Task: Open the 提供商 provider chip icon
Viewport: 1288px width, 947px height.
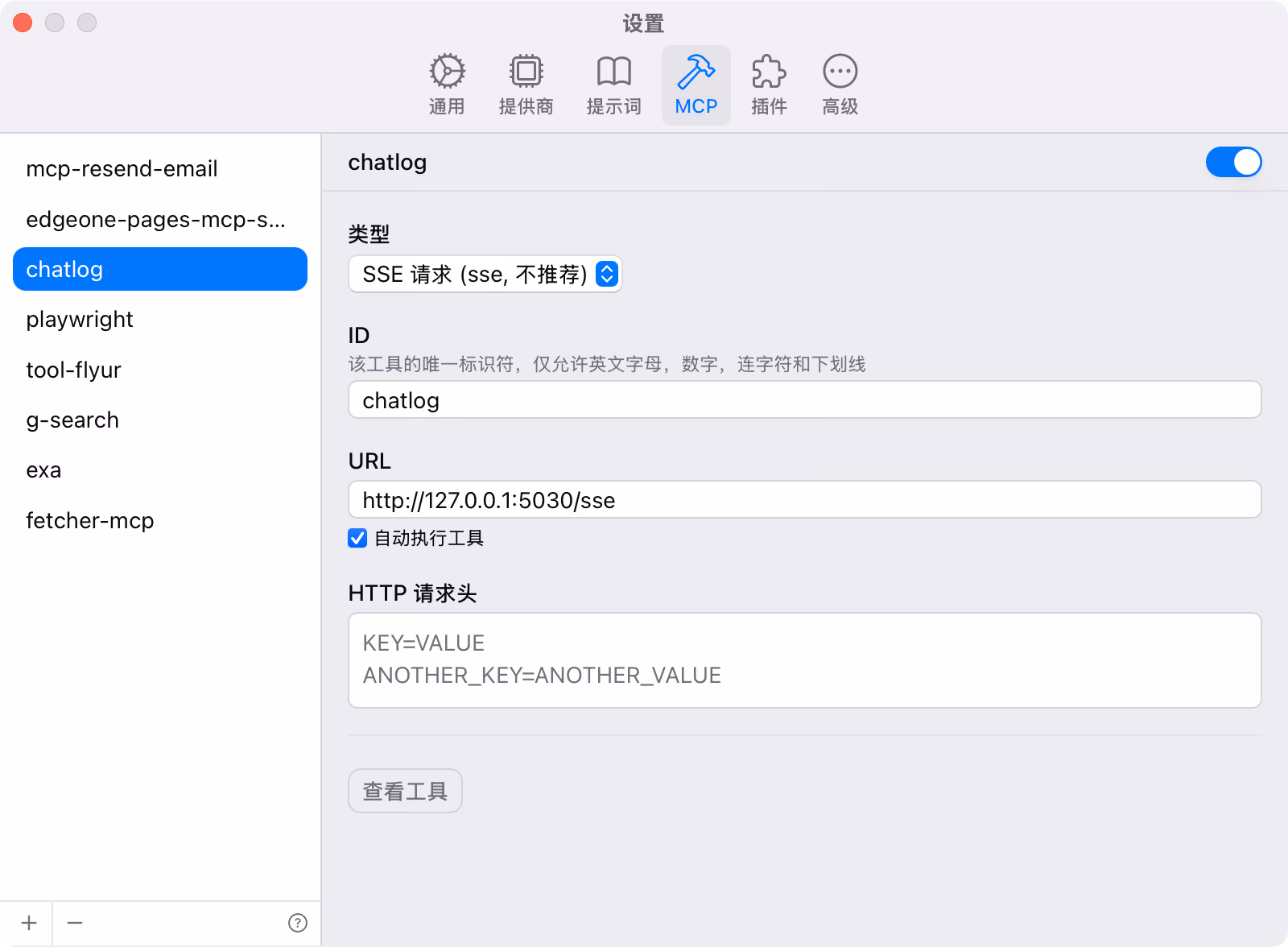Action: click(526, 72)
